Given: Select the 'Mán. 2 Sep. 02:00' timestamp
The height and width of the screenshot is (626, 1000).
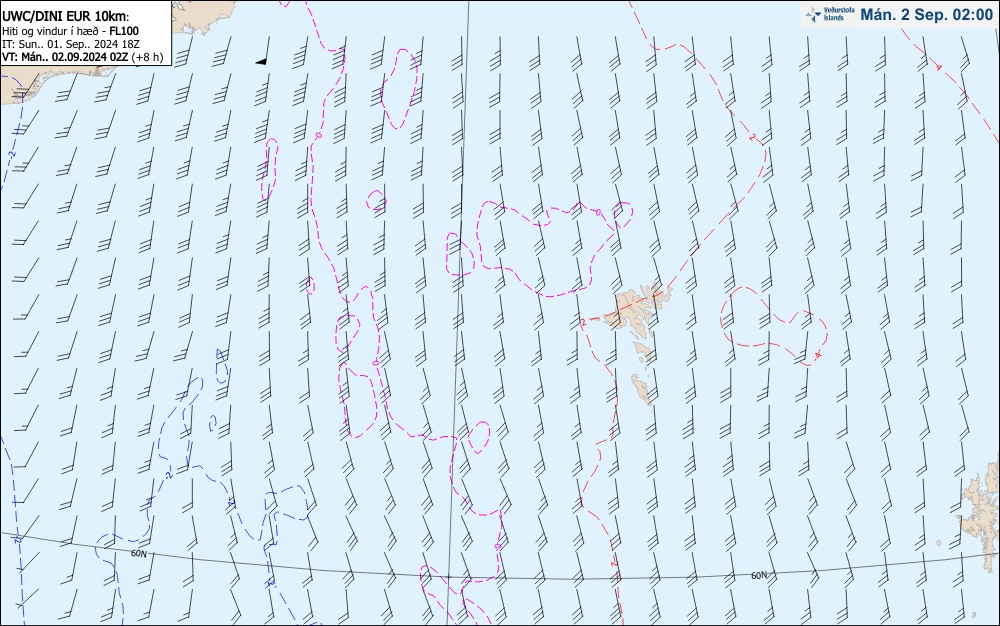Looking at the screenshot, I should coord(927,15).
